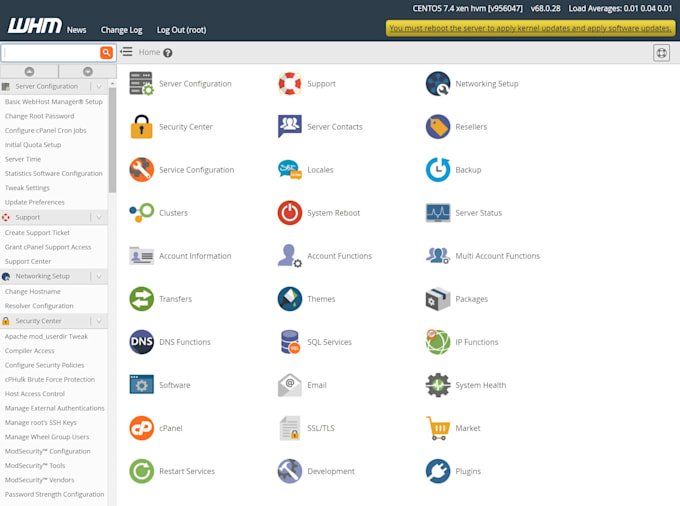The width and height of the screenshot is (680, 506).
Task: Open the Networking Setup icon
Action: click(438, 84)
